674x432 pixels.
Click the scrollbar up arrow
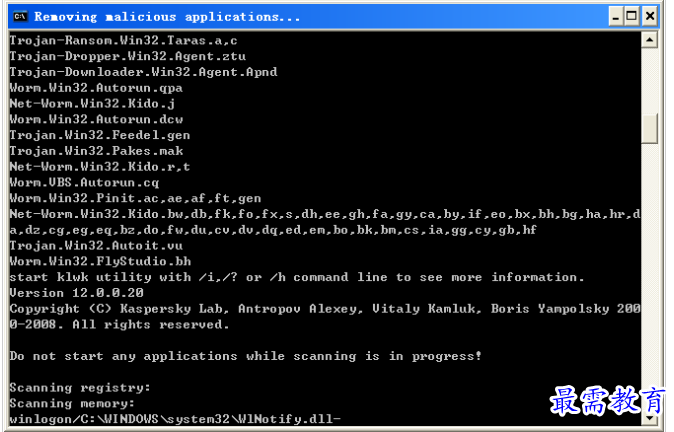(x=649, y=40)
